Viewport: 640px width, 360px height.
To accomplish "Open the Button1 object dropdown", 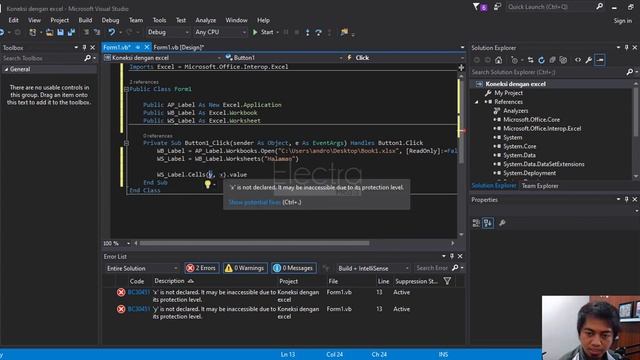I will coord(284,58).
